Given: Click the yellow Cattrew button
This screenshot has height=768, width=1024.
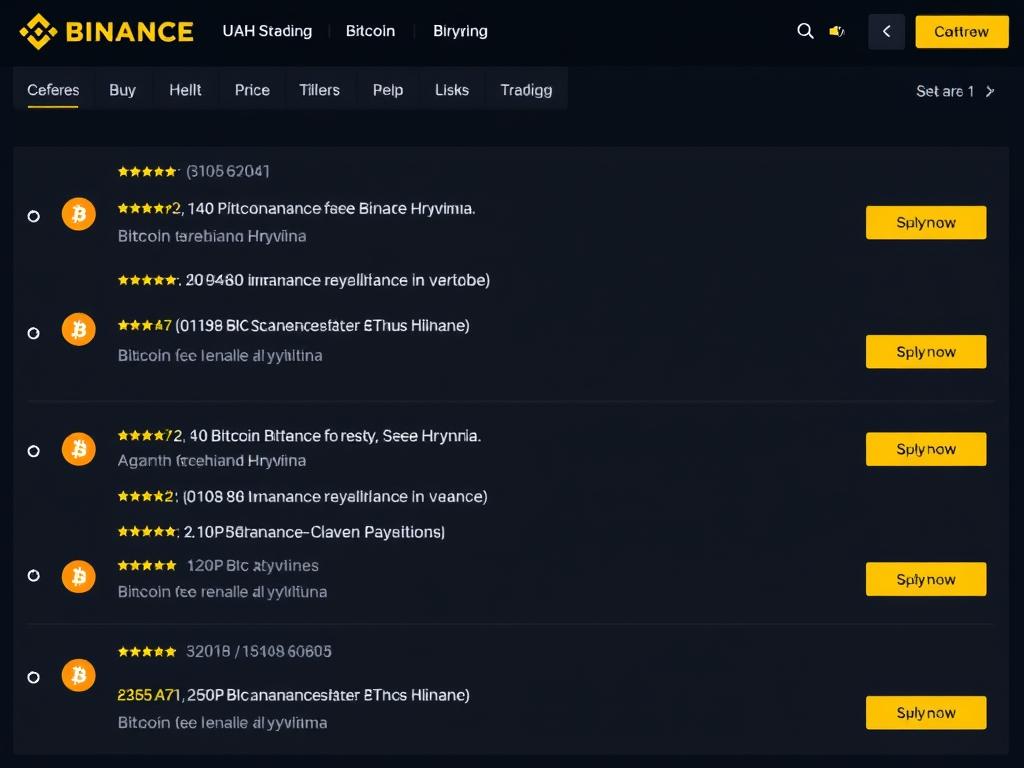Looking at the screenshot, I should (x=961, y=31).
